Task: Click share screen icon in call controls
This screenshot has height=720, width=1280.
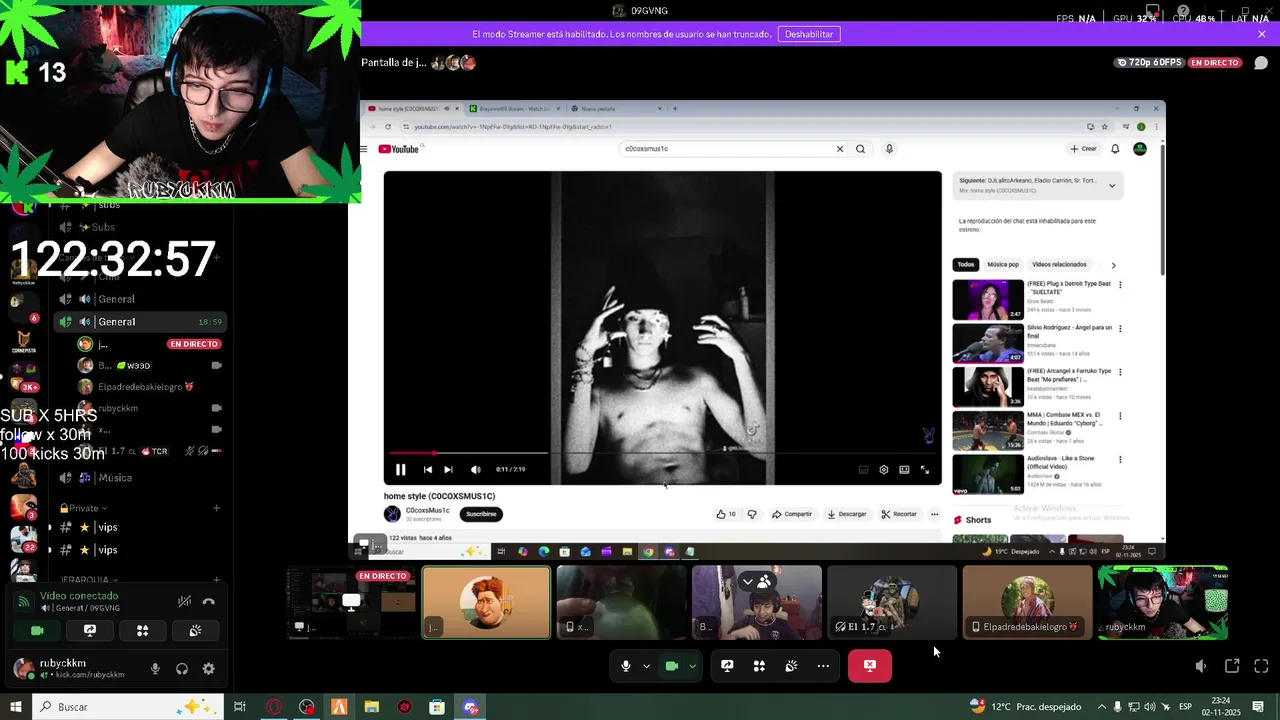Action: point(727,666)
